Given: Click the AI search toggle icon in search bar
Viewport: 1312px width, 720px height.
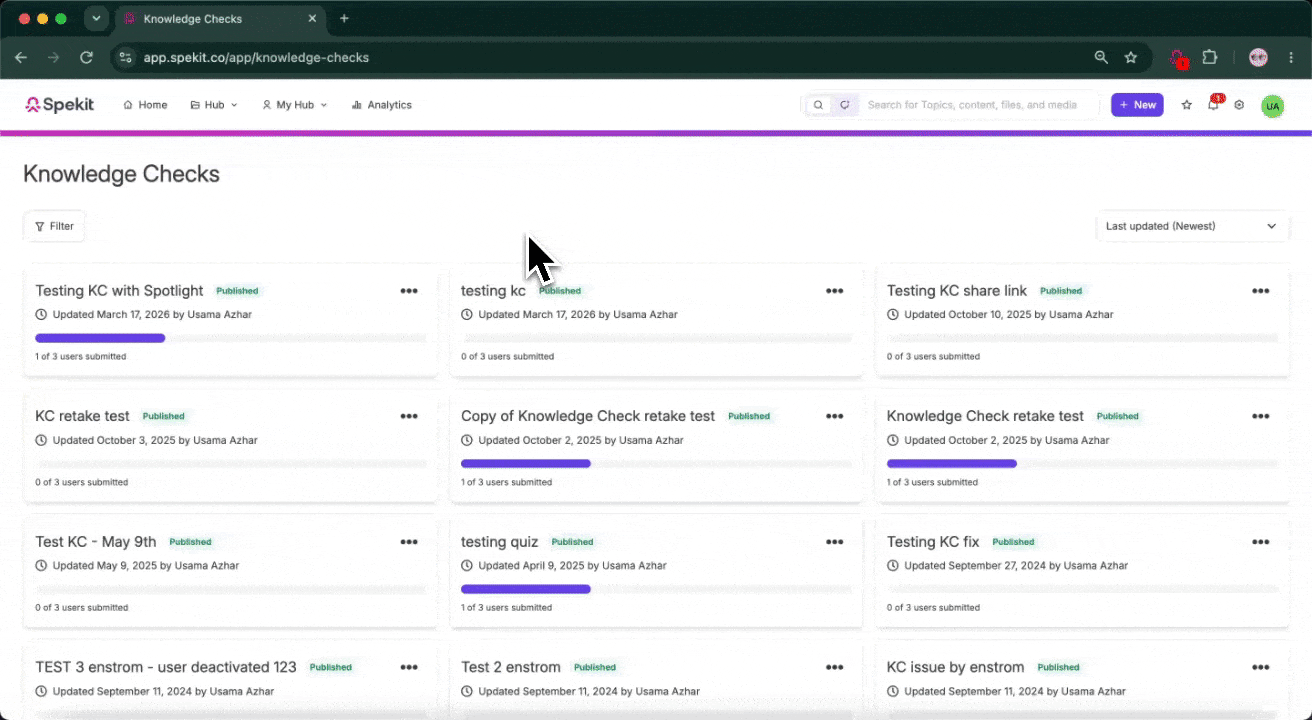Looking at the screenshot, I should (x=845, y=105).
